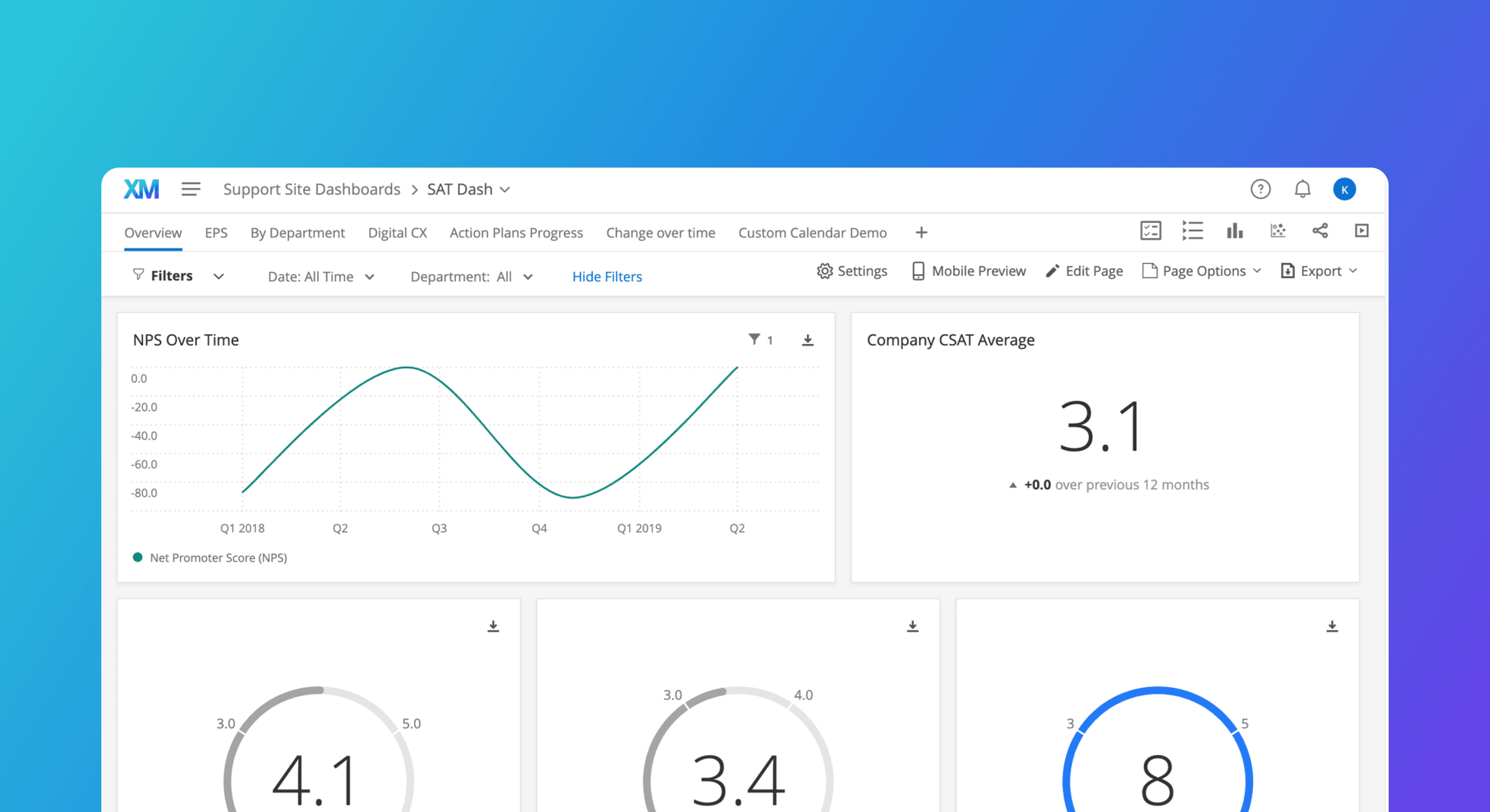The width and height of the screenshot is (1490, 812).
Task: Open the checklist actions icon
Action: coord(1151,231)
